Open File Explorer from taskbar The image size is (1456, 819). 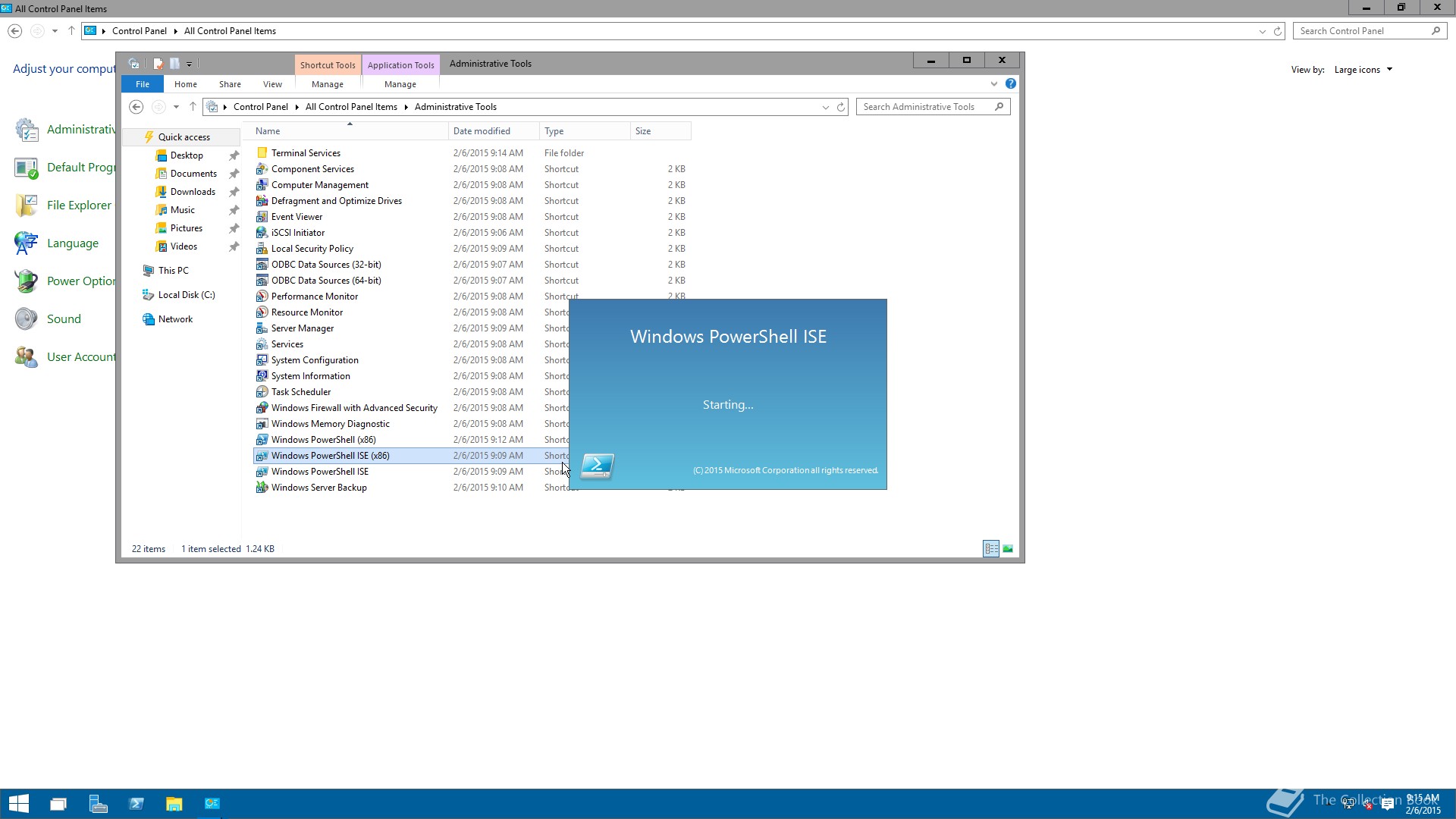[x=174, y=804]
